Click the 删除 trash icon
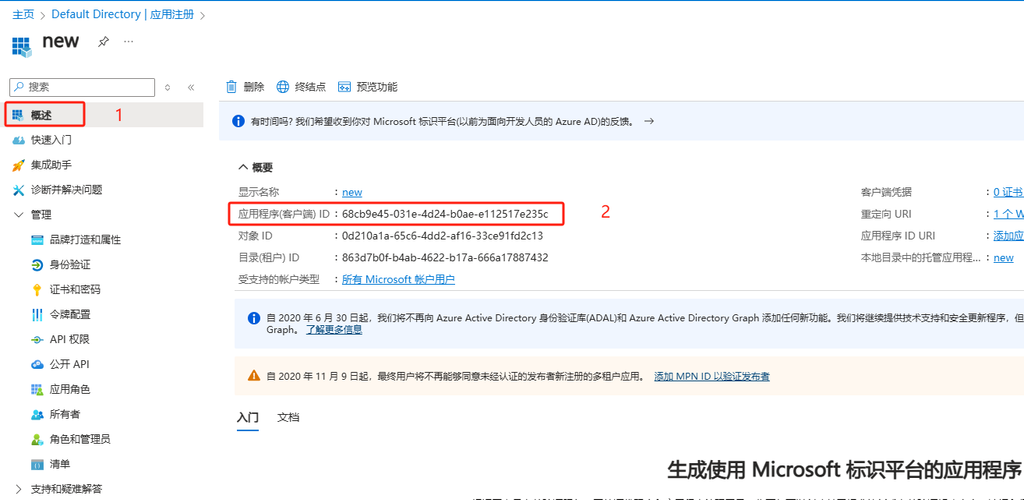Screen dimensions: 1024x500 click(x=232, y=87)
